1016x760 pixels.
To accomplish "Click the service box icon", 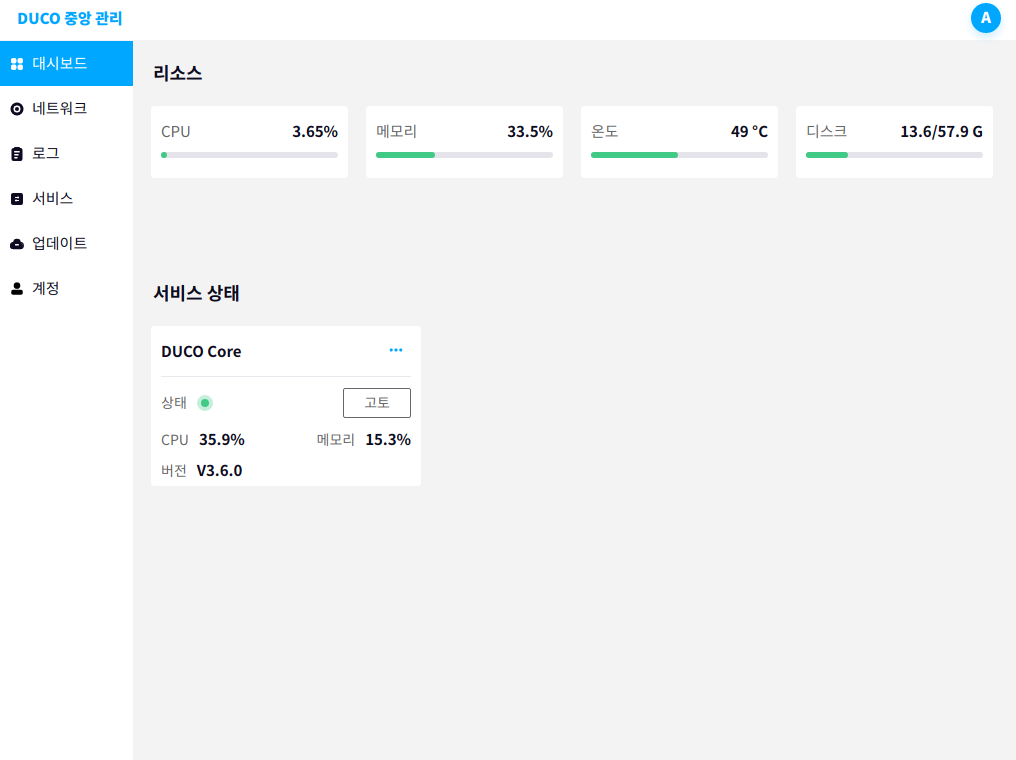I will [17, 199].
